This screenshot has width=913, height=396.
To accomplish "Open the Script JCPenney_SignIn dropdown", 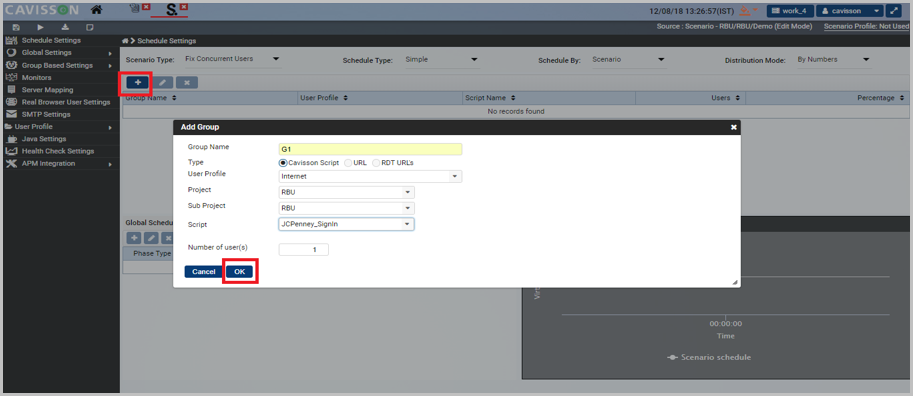I will click(346, 224).
